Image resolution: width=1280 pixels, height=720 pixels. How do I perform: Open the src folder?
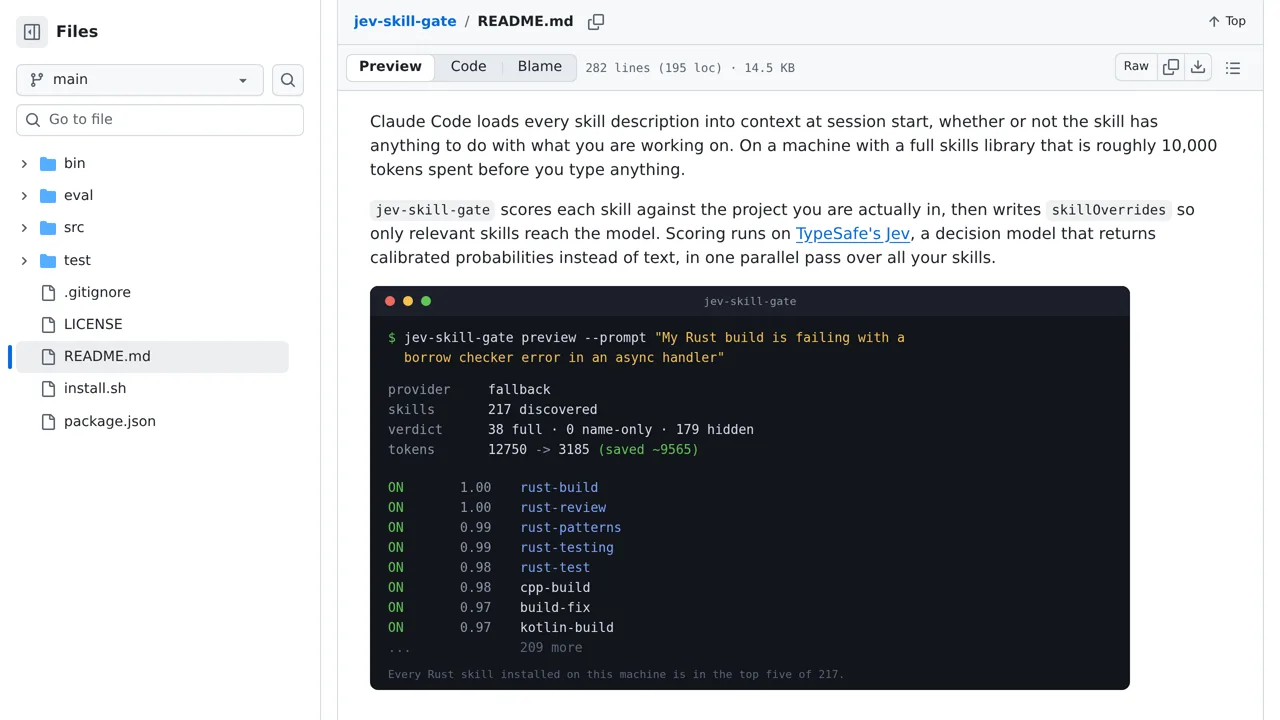(74, 227)
